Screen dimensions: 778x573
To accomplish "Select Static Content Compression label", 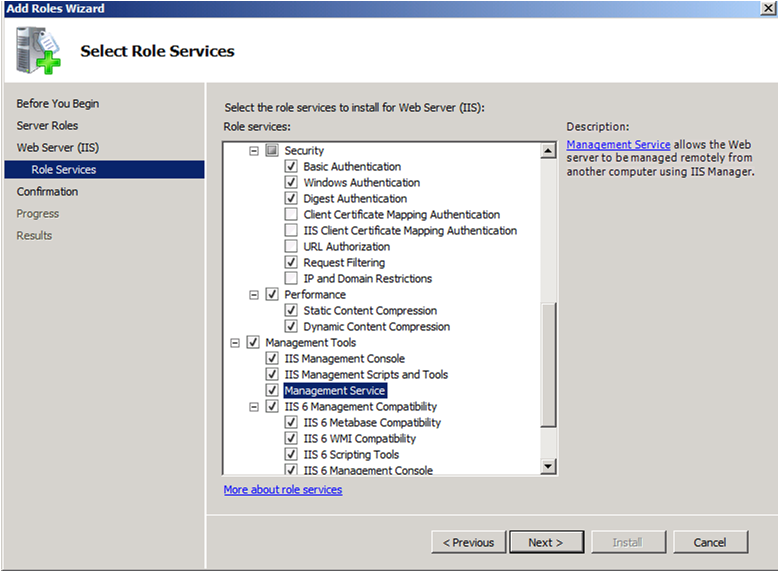I will 370,311.
